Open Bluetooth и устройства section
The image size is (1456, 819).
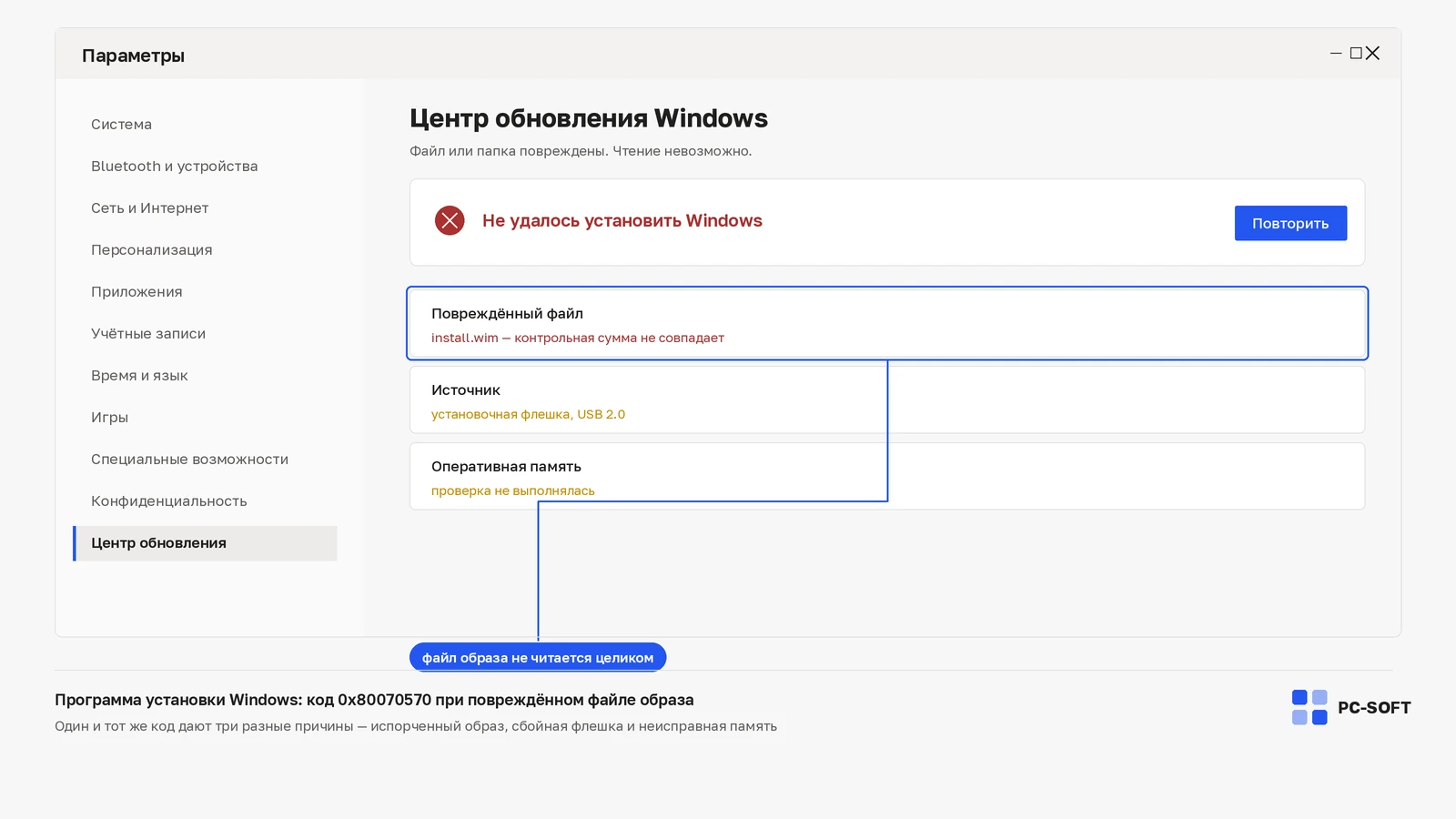174,167
